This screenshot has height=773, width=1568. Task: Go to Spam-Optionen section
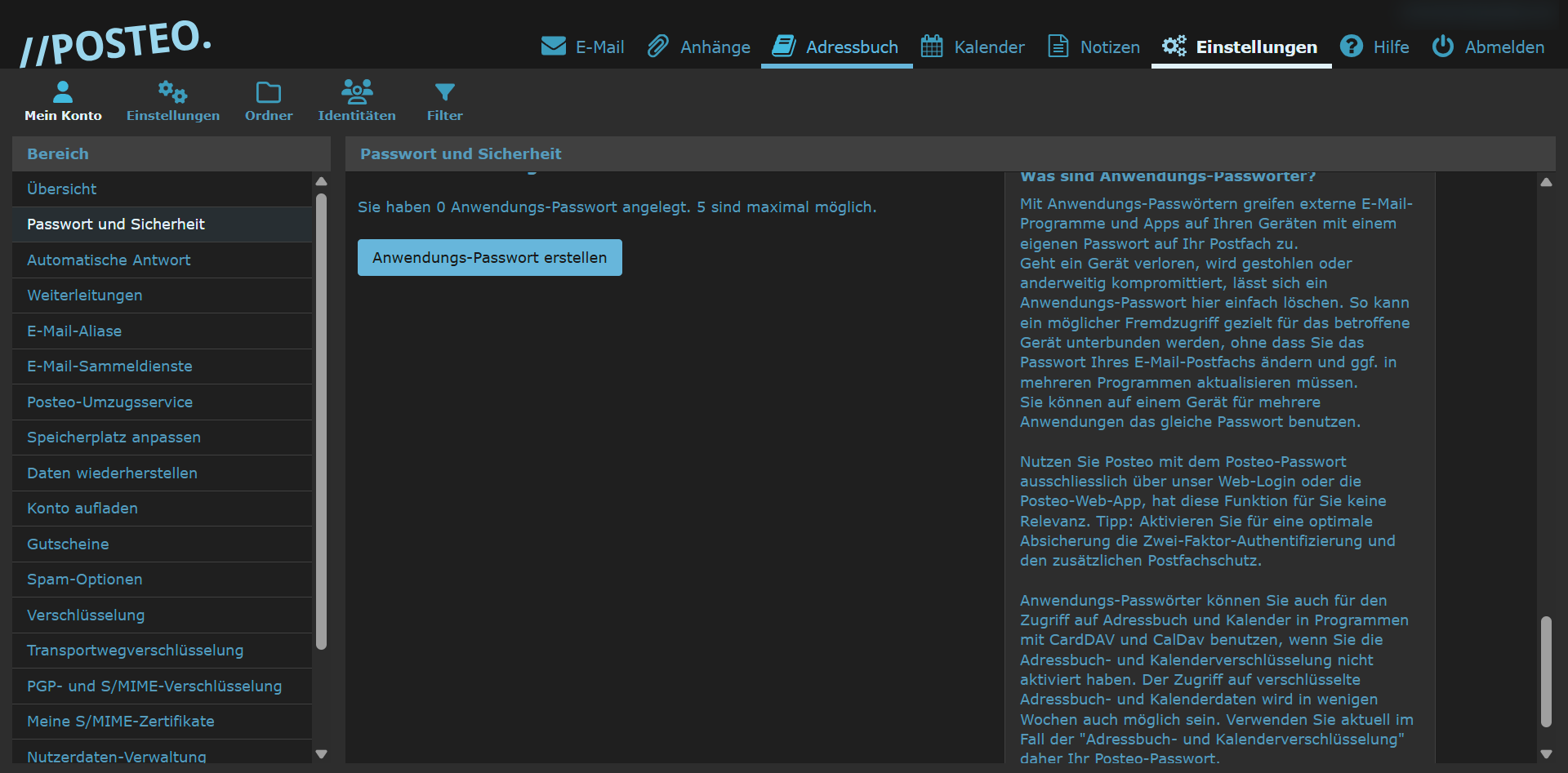(85, 580)
